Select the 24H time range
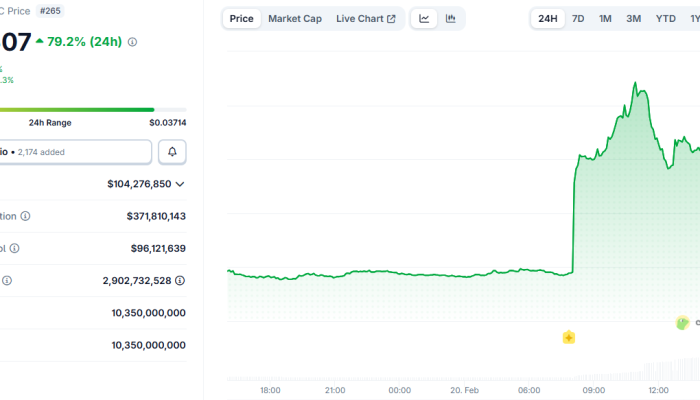This screenshot has height=400, width=700. click(548, 19)
